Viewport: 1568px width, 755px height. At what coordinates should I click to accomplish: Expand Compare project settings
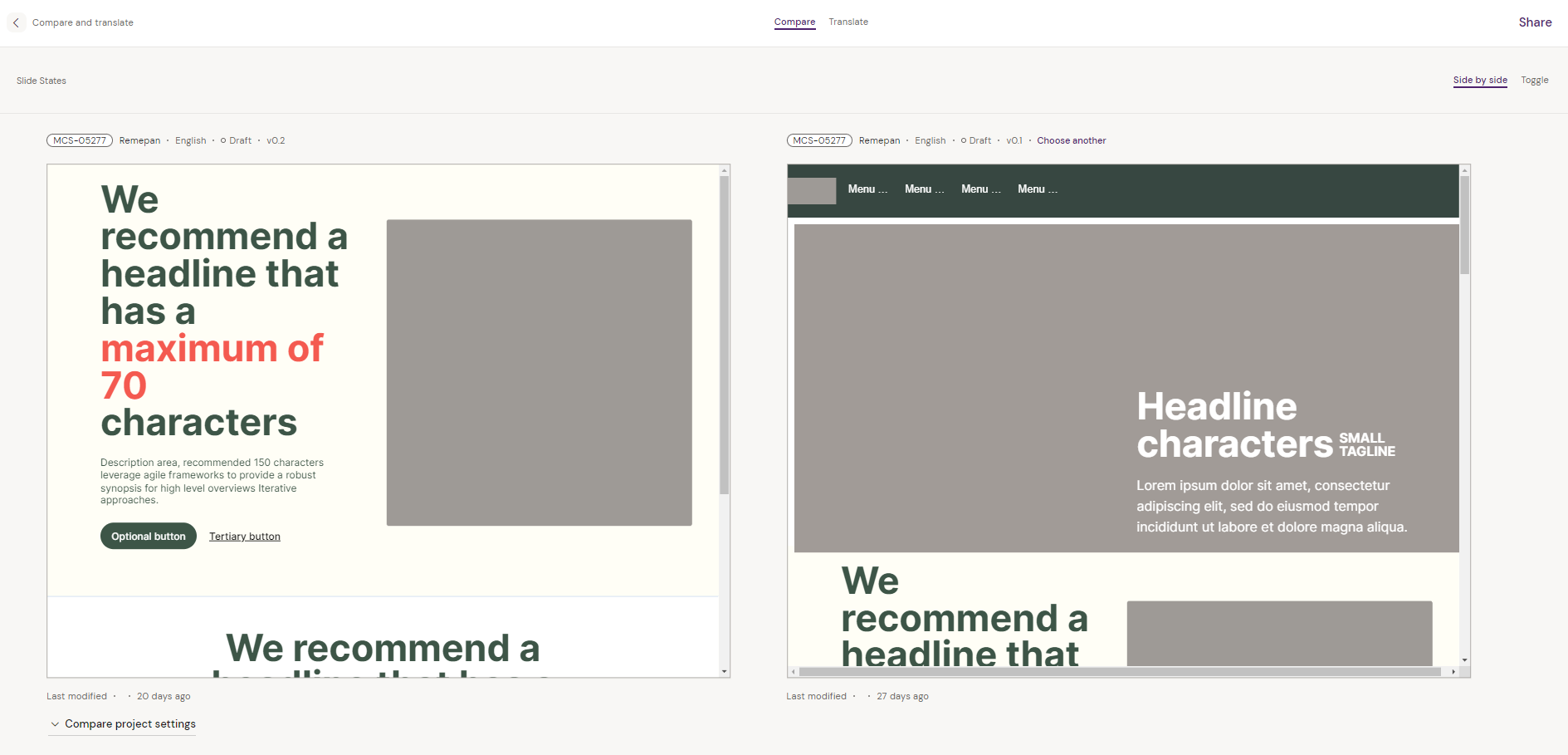click(123, 723)
